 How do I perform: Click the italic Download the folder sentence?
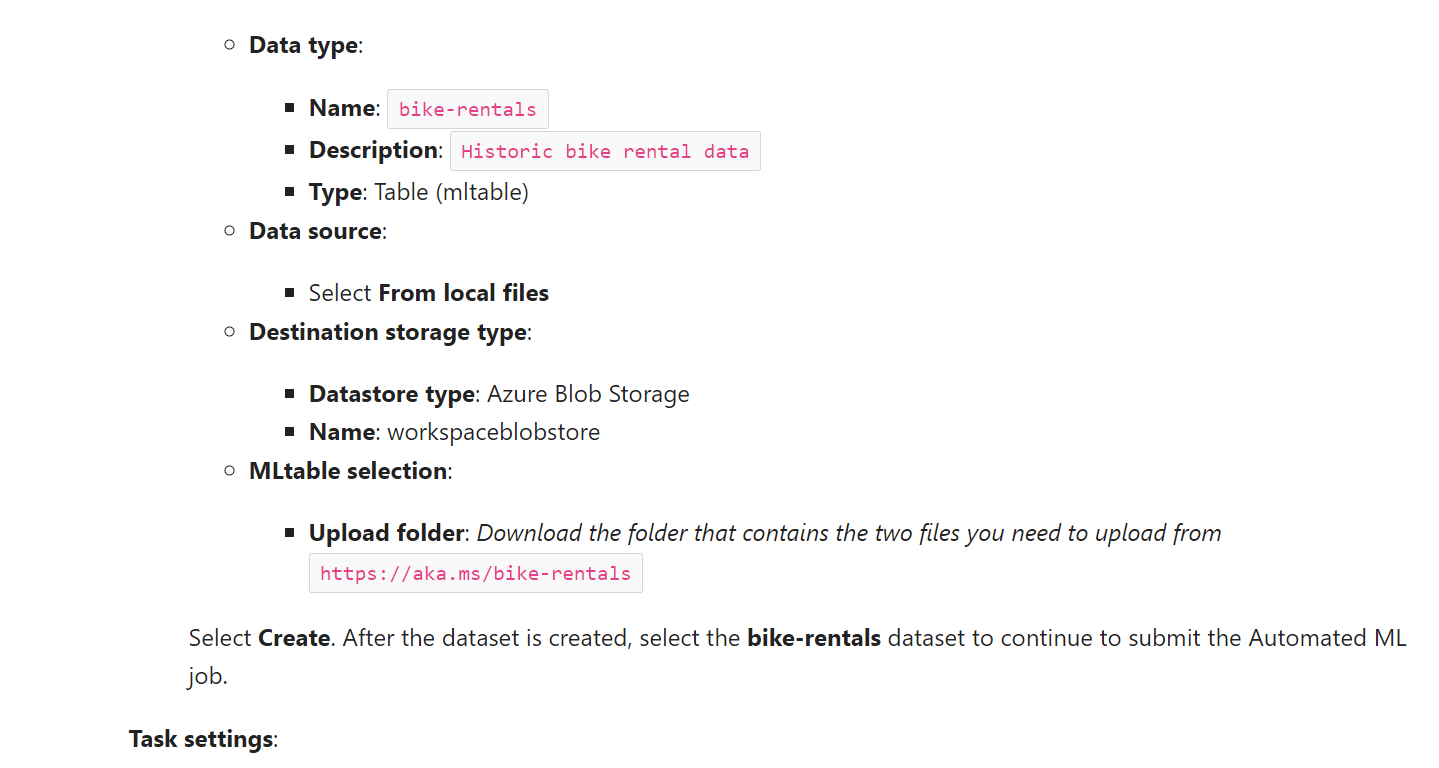pos(849,533)
